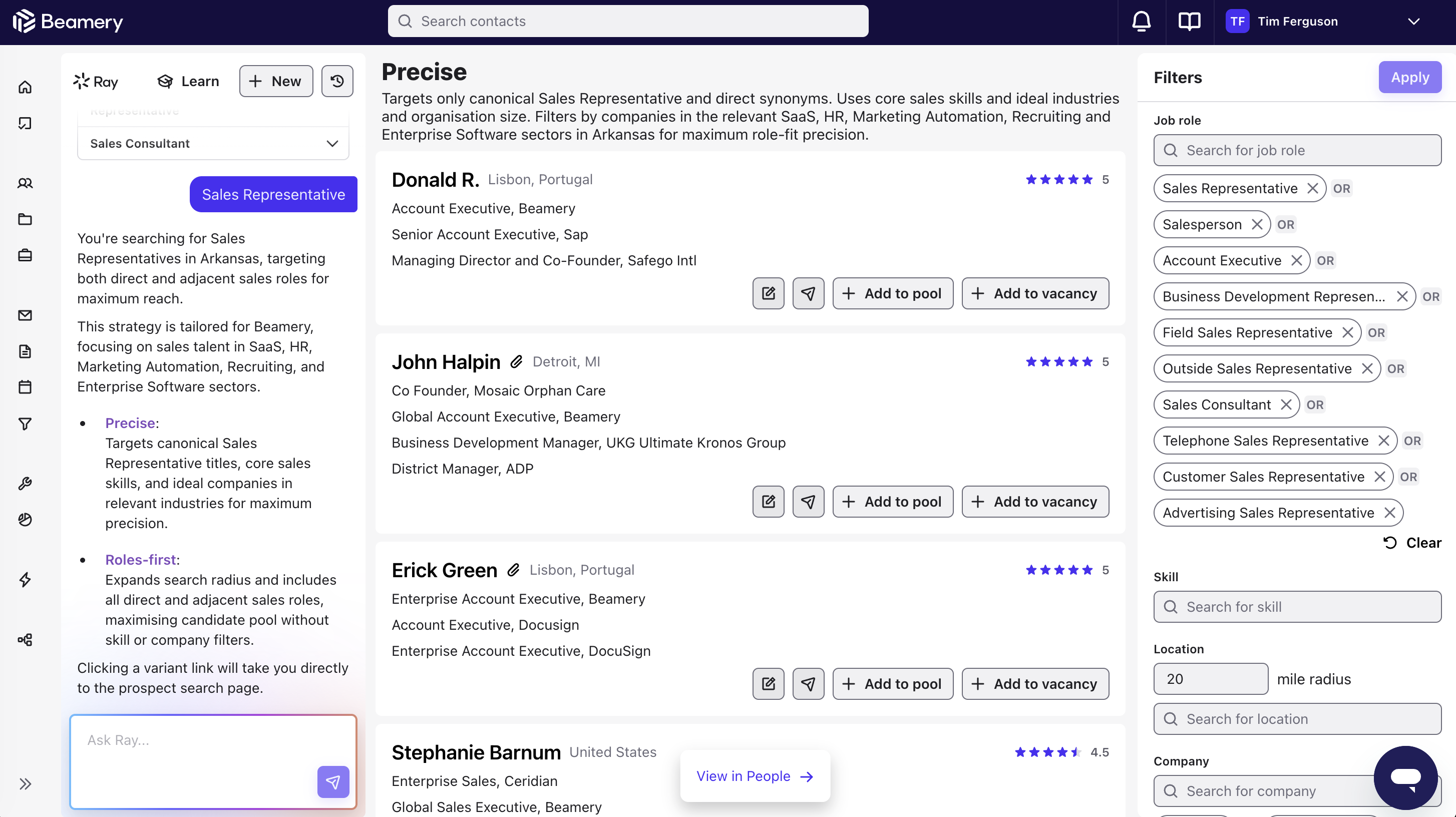The image size is (1456, 817).
Task: Click the Sales Representative chat bubble
Action: (x=273, y=194)
